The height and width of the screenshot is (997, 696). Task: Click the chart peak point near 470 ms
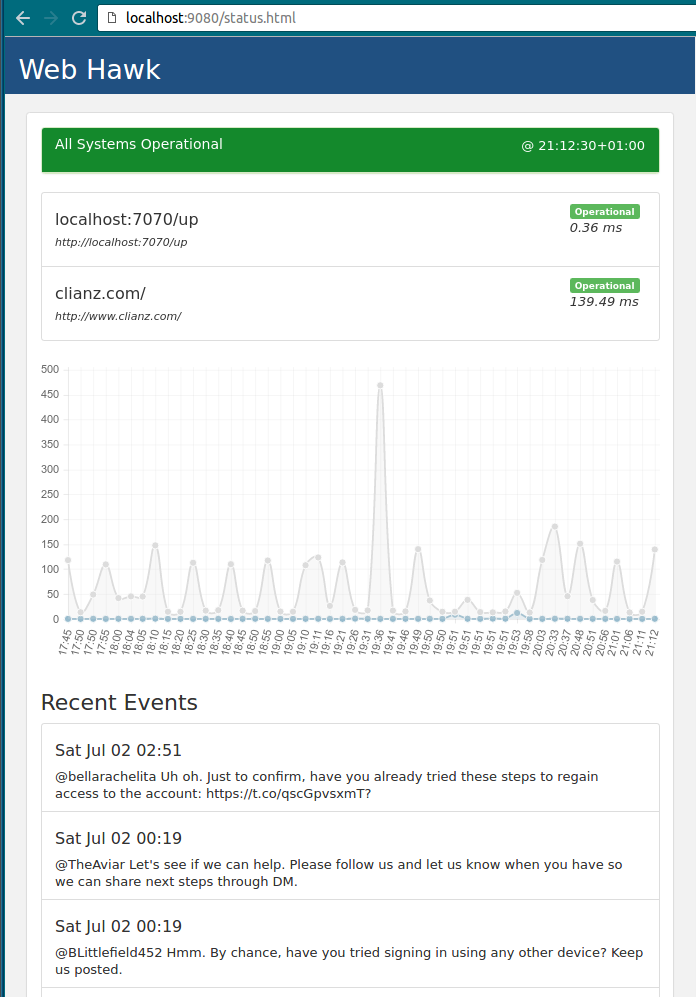click(x=380, y=385)
